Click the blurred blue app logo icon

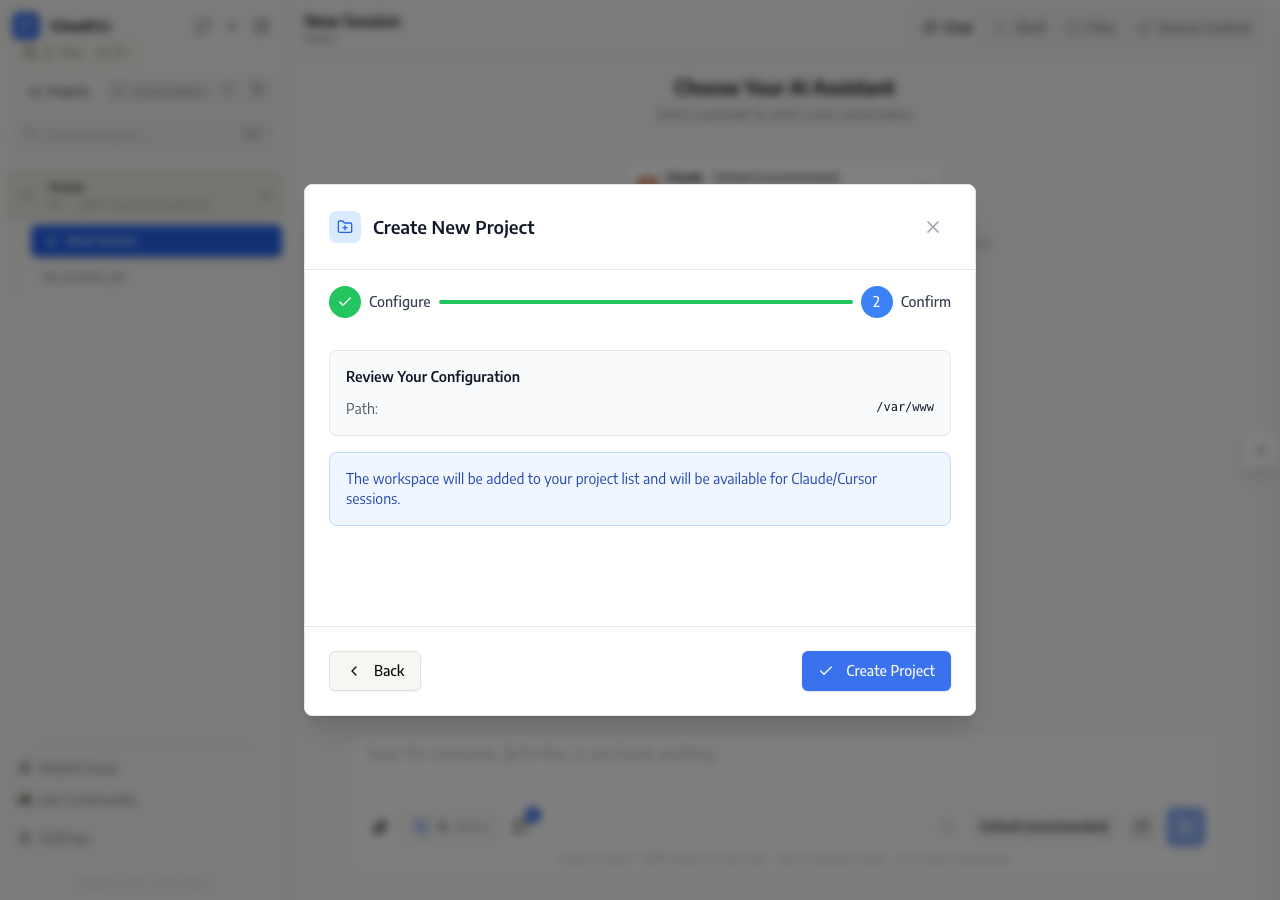click(x=26, y=26)
